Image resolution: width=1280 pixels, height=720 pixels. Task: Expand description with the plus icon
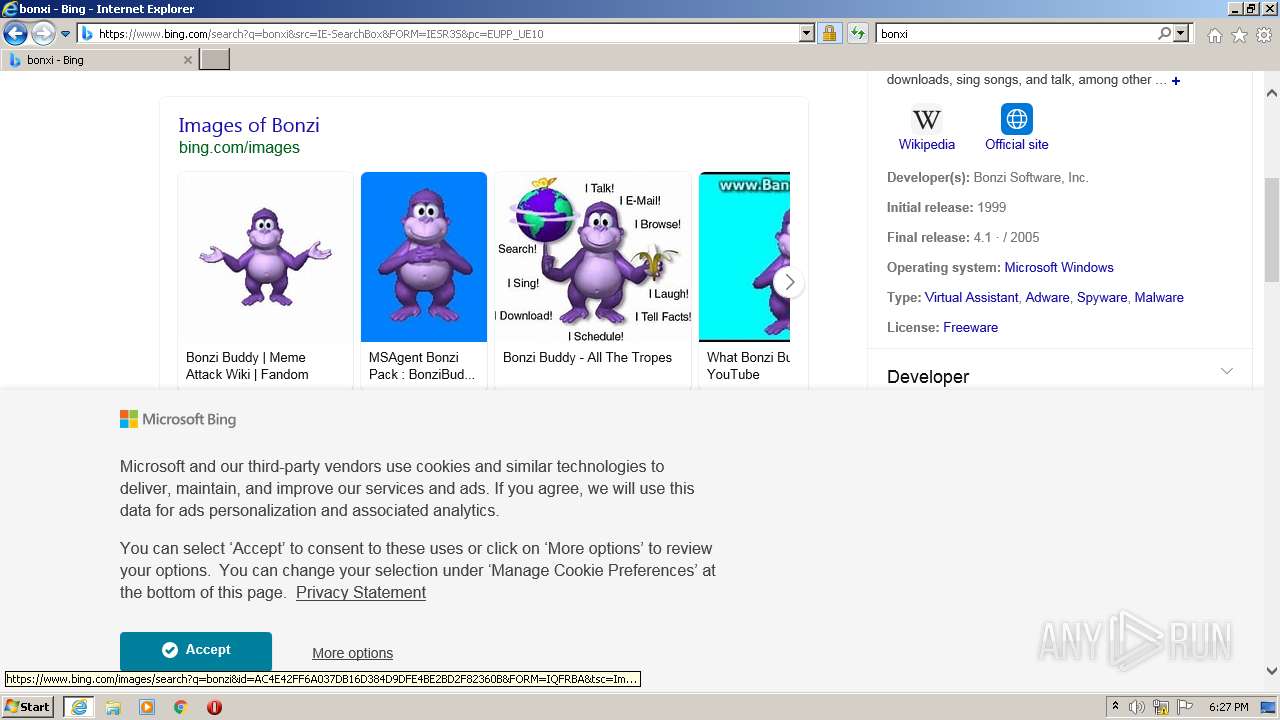click(1176, 81)
